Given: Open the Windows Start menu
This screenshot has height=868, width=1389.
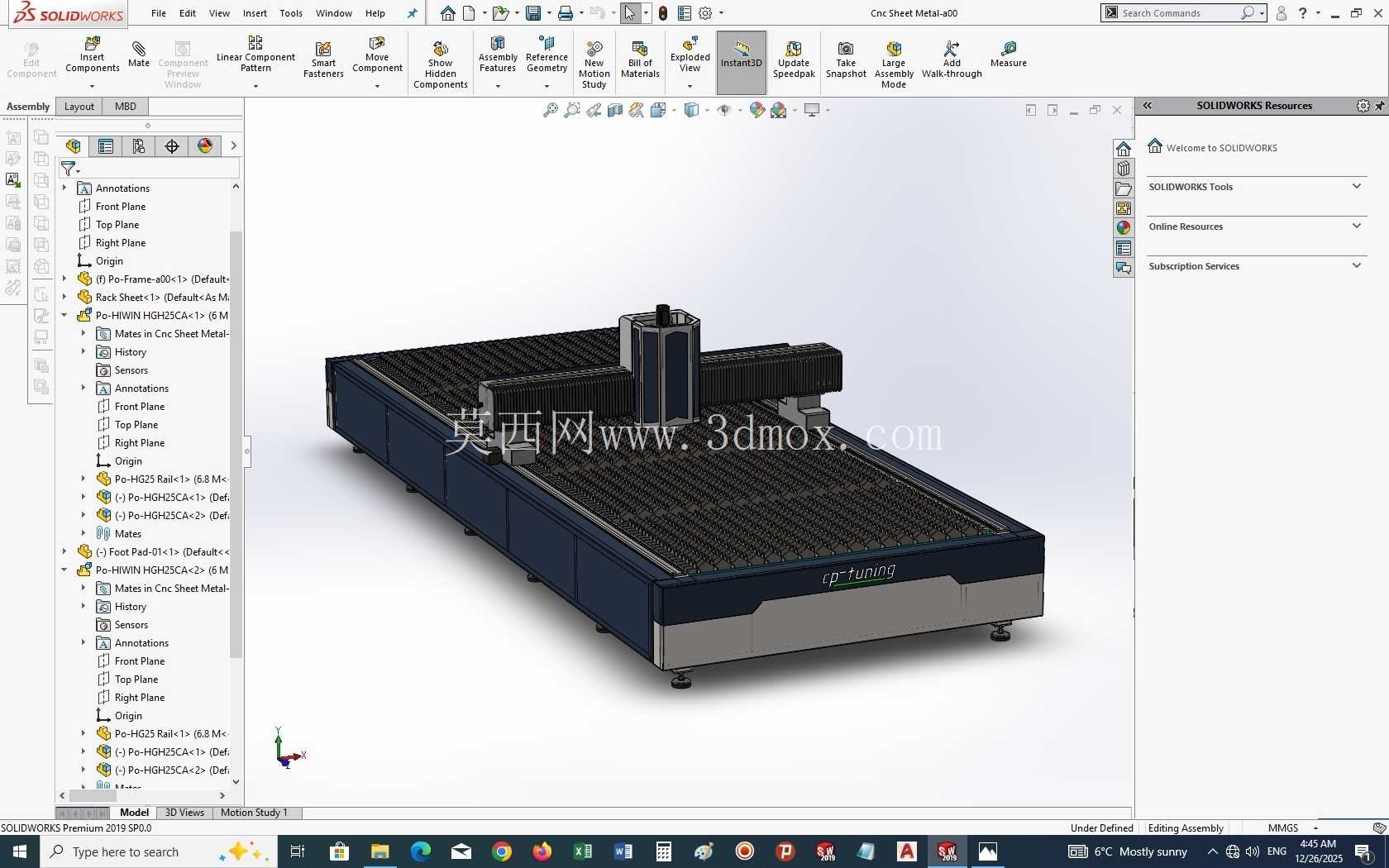Looking at the screenshot, I should (20, 851).
